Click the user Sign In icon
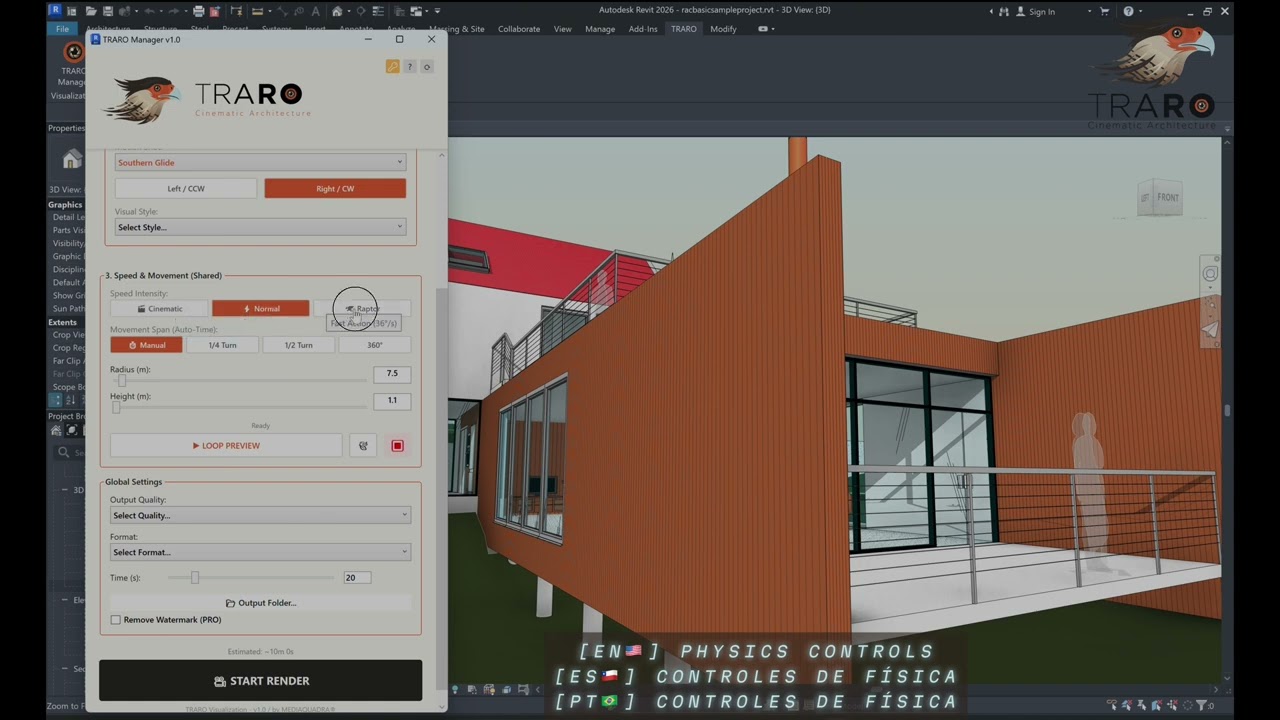Image resolution: width=1280 pixels, height=720 pixels. click(x=1021, y=11)
